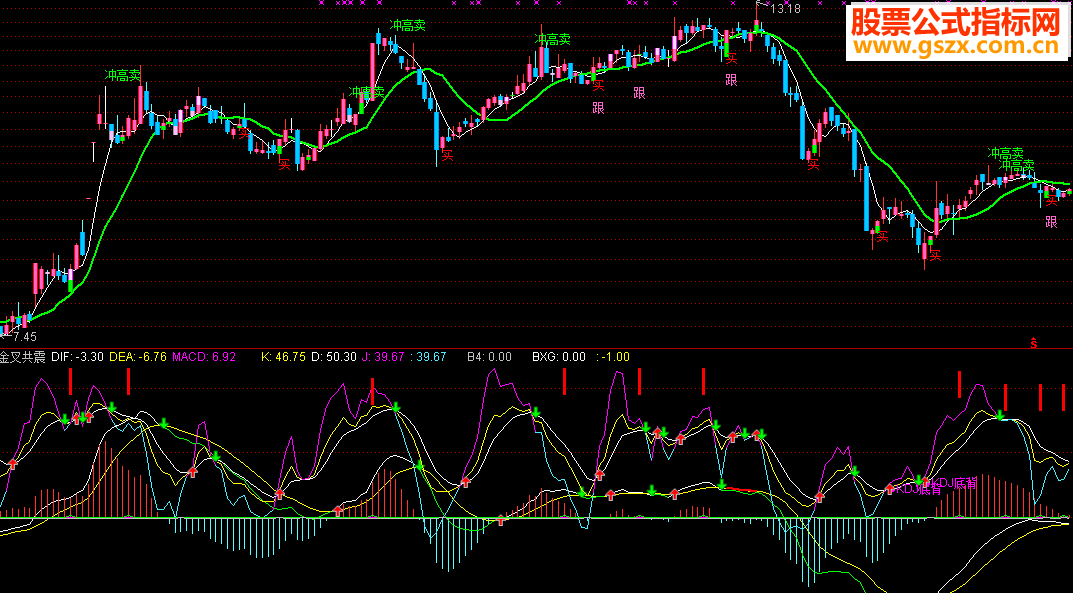The height and width of the screenshot is (593, 1073).
Task: Click the leftmost 买 signal label
Action: click(244, 133)
